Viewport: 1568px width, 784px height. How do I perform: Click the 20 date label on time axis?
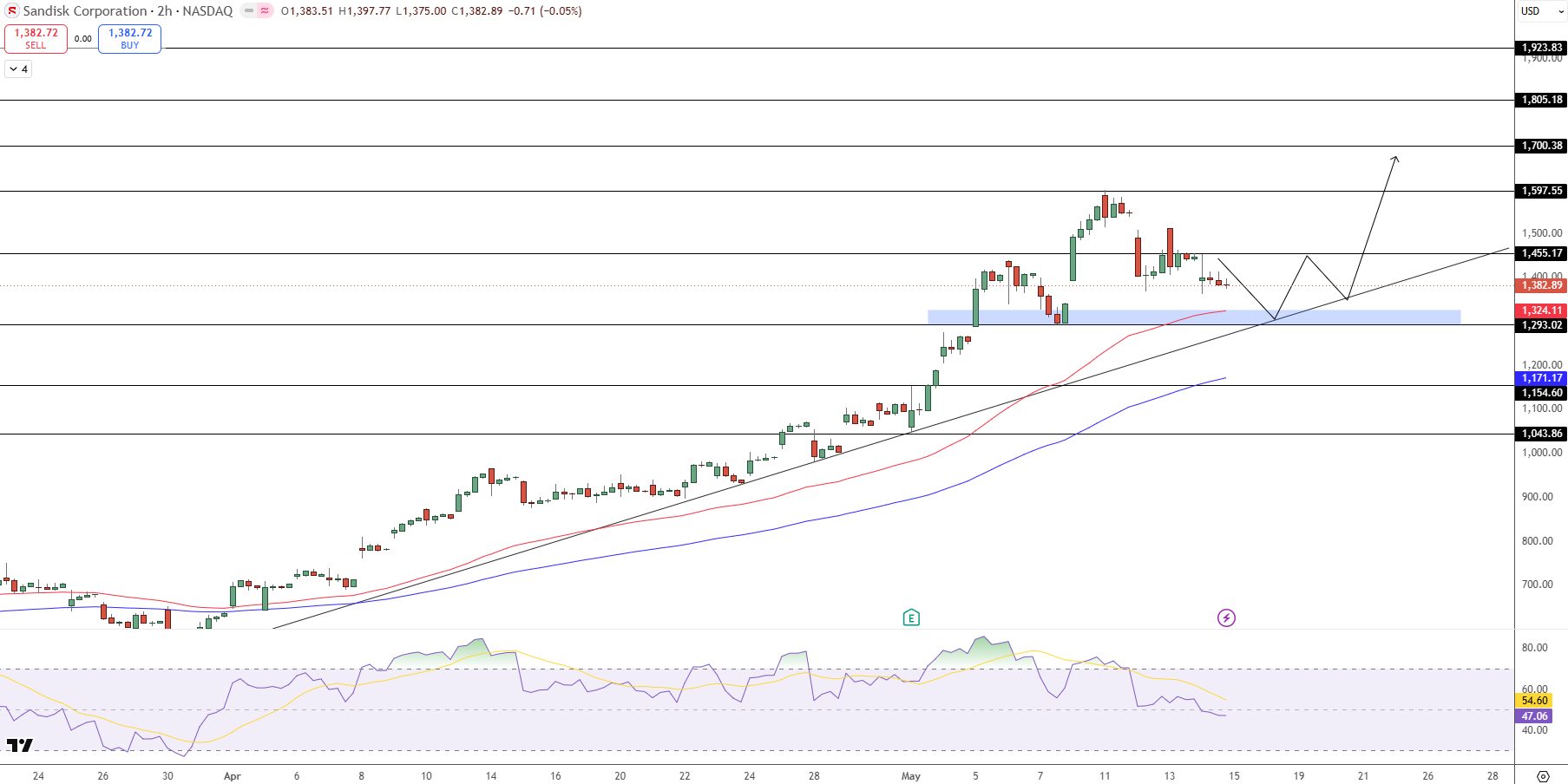(x=620, y=776)
